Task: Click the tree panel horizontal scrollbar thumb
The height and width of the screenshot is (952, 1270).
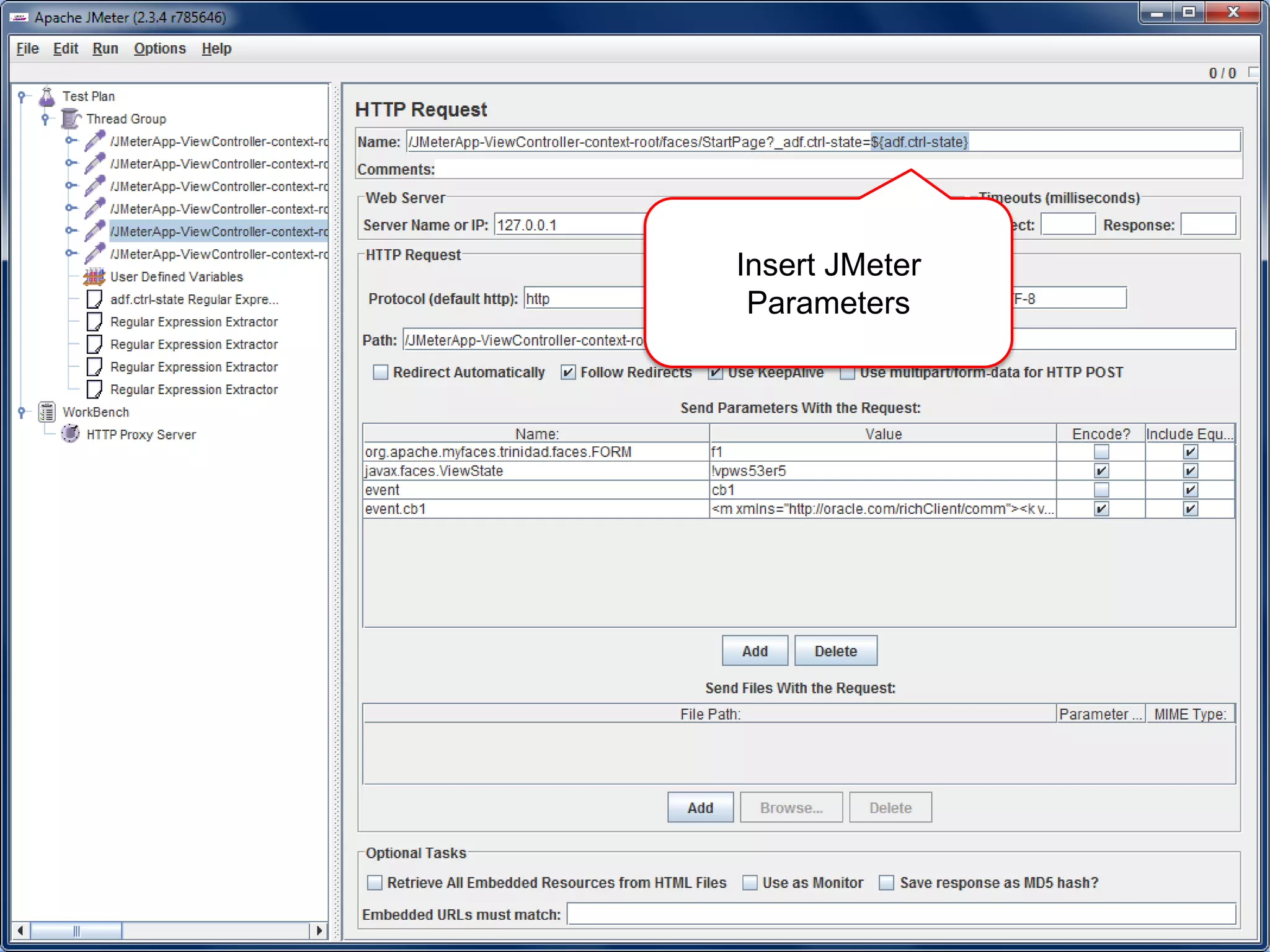Action: point(76,930)
